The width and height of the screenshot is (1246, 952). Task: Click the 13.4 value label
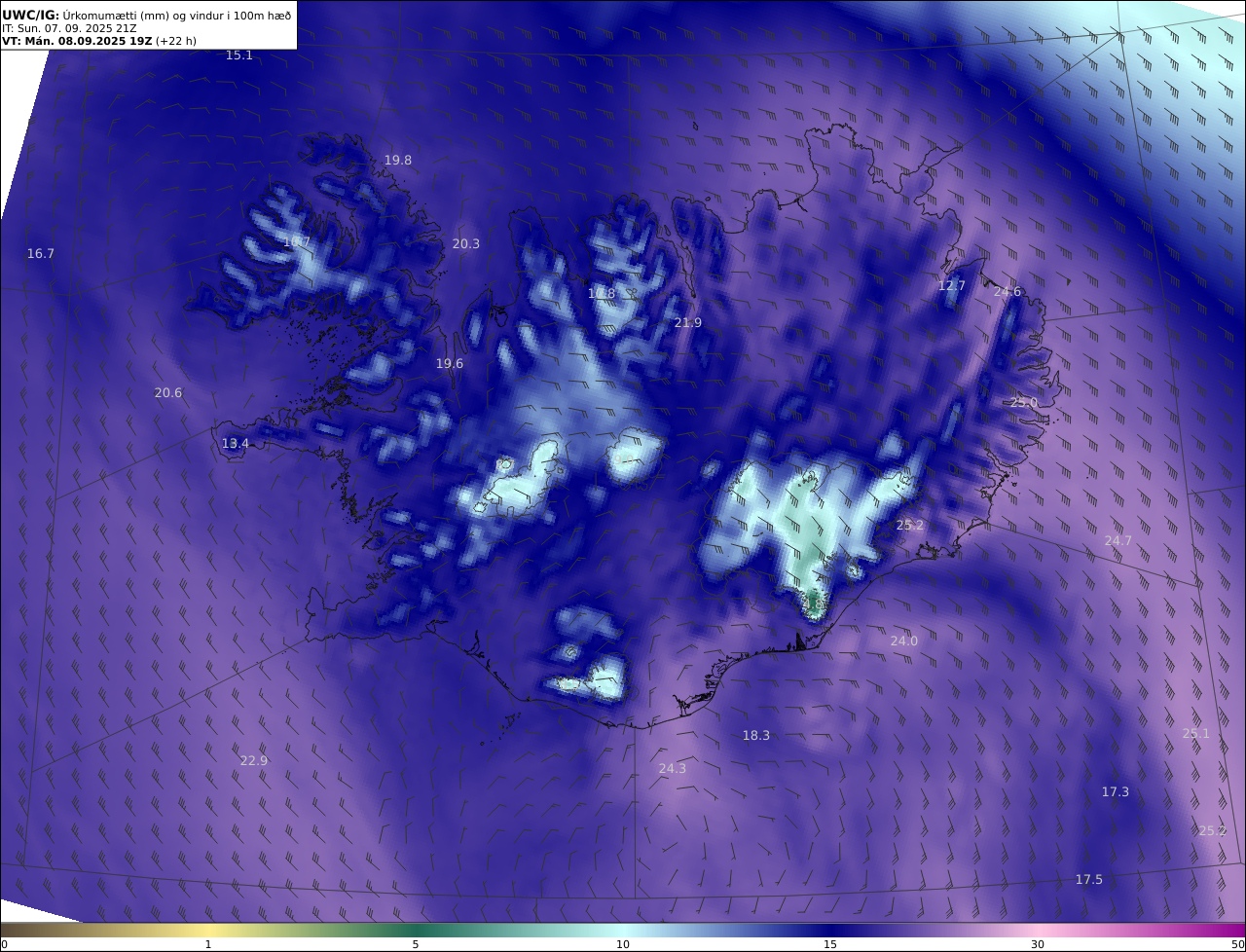[x=236, y=443]
